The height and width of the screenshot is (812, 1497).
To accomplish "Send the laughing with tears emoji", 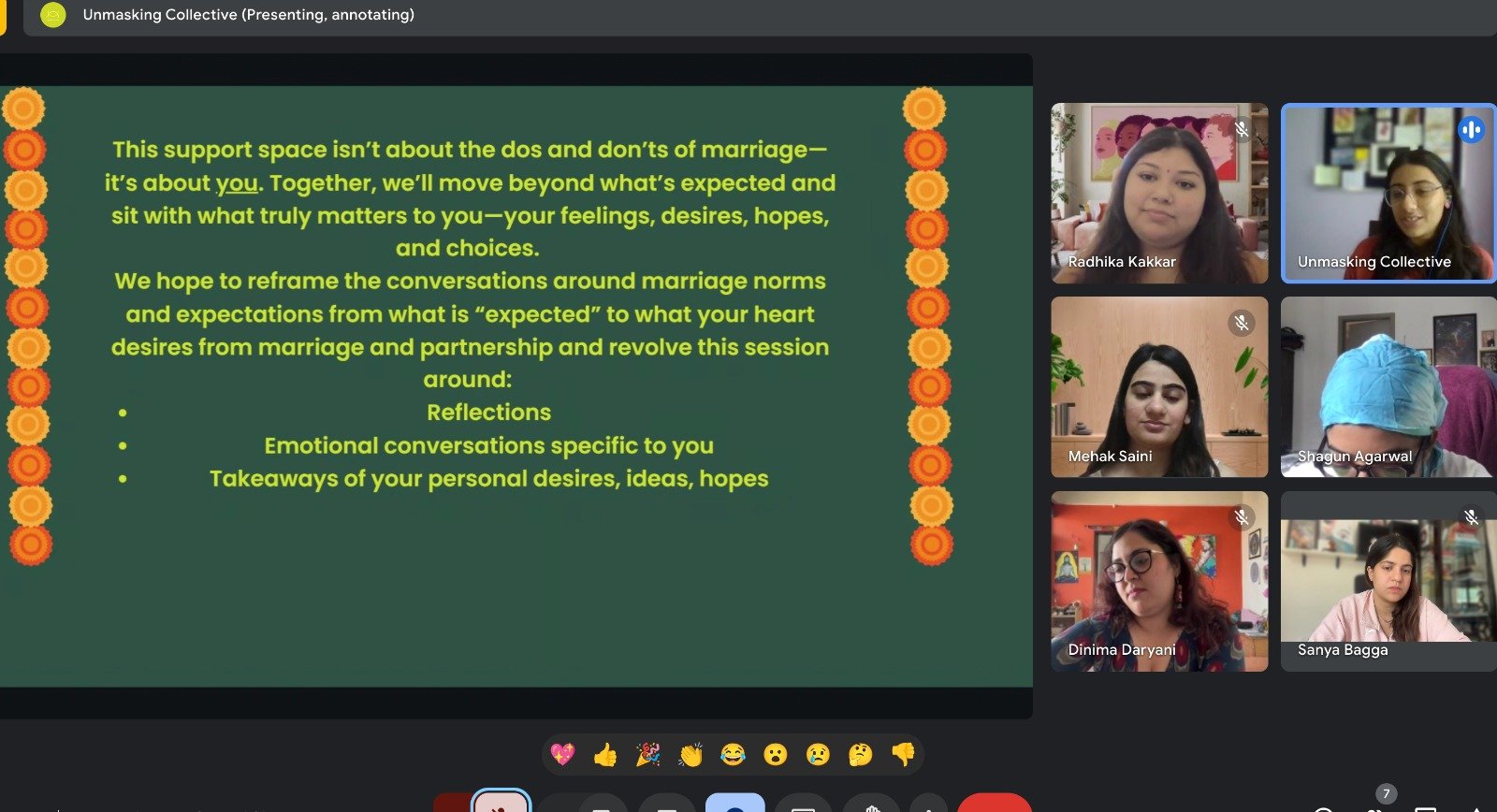I will click(x=733, y=754).
